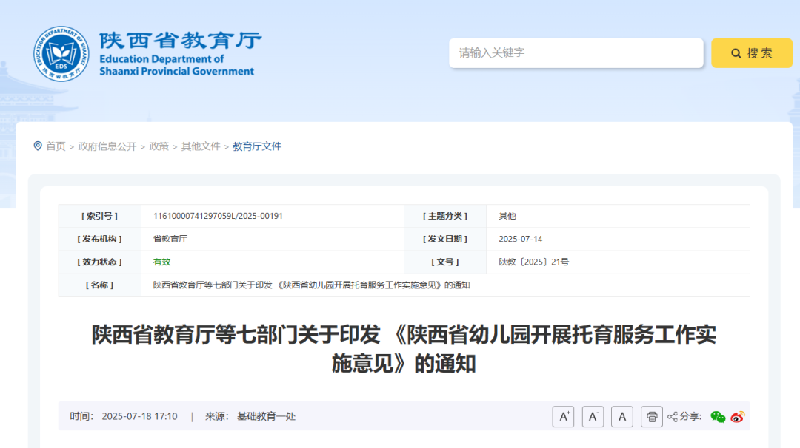Decrease font size with A- button
Viewport: 800px width, 448px height.
coord(593,417)
